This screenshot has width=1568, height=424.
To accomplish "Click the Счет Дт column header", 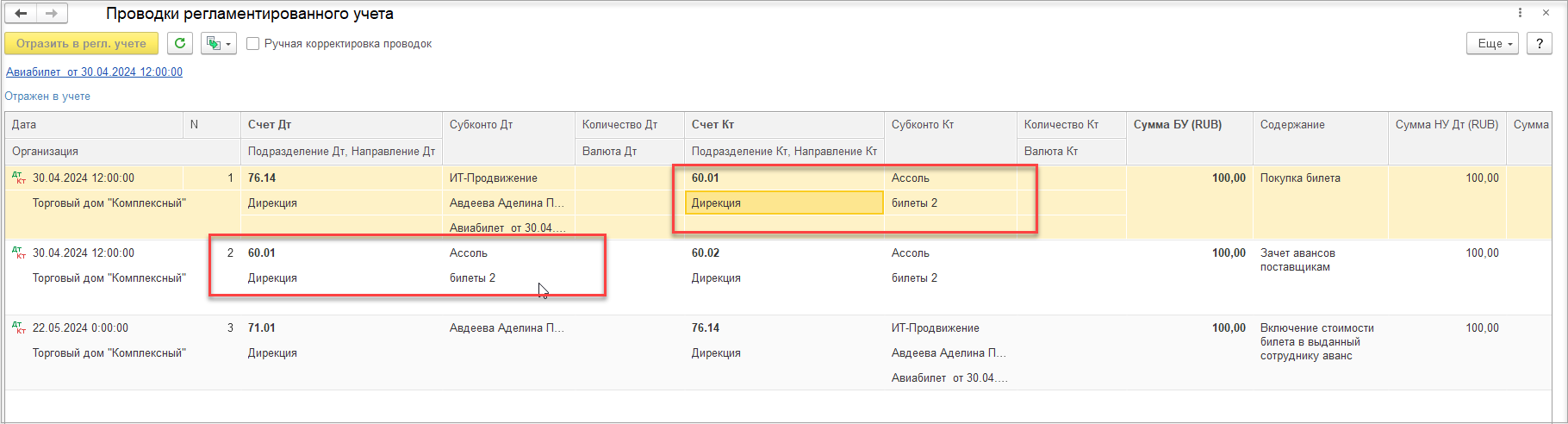I will click(x=270, y=125).
